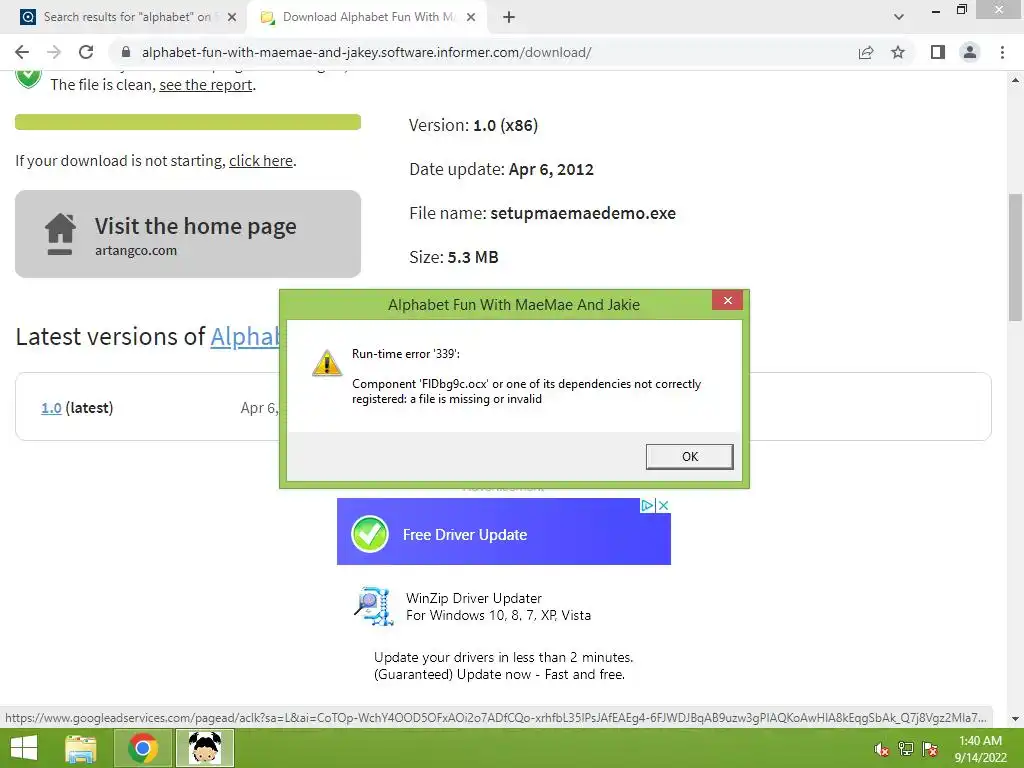
Task: Click the muted volume tray icon
Action: click(882, 749)
